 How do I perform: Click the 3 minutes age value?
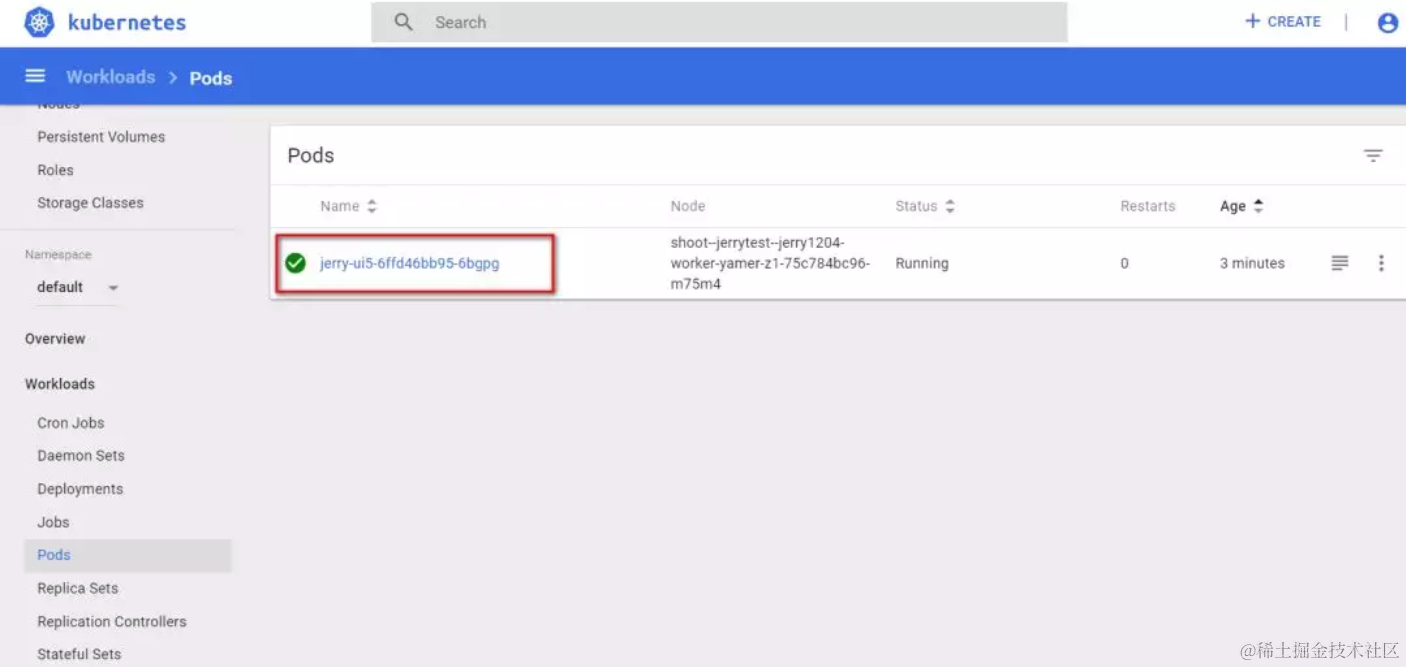click(x=1252, y=263)
